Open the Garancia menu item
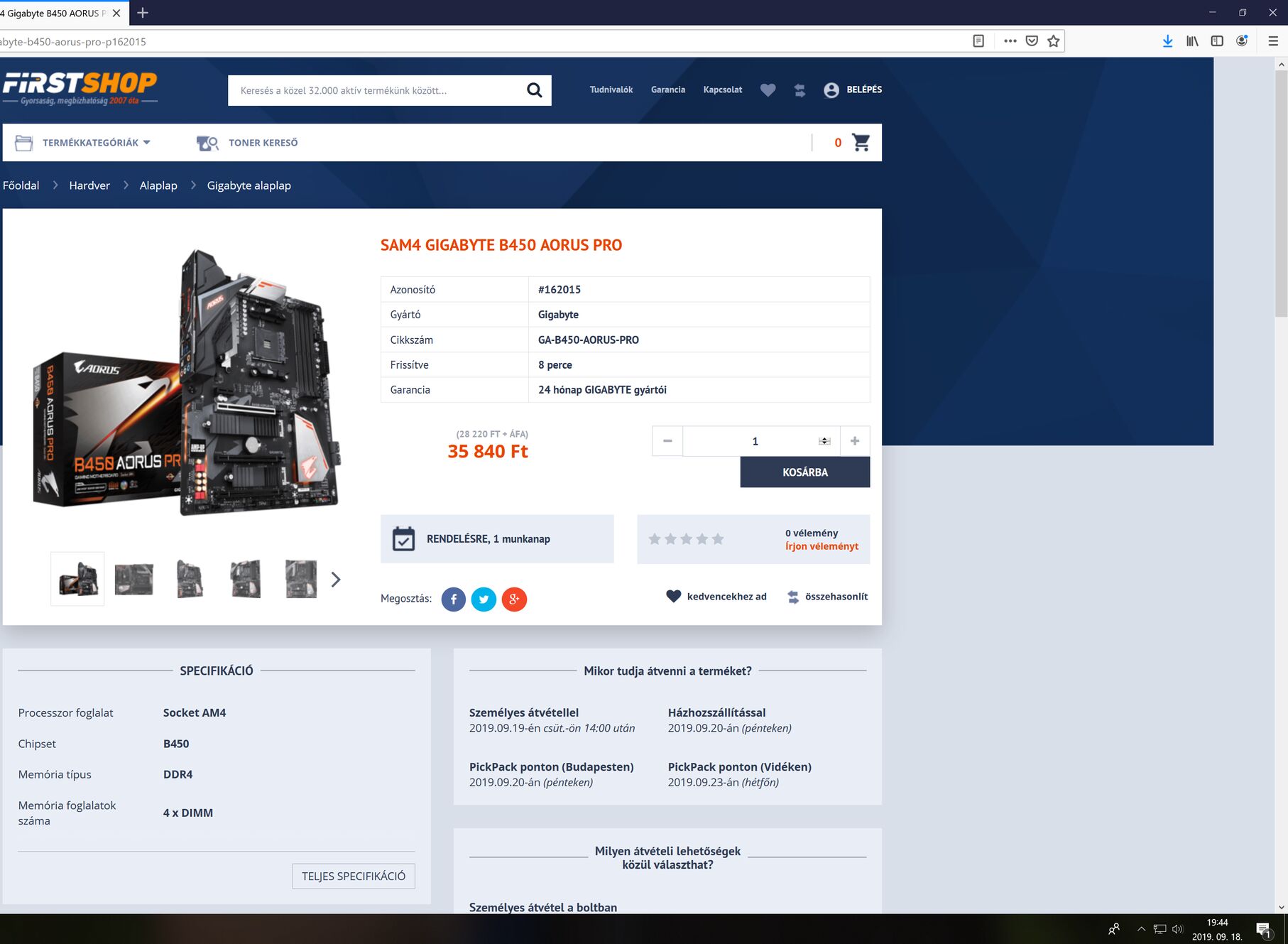Screen dimensions: 1288x944 click(668, 89)
